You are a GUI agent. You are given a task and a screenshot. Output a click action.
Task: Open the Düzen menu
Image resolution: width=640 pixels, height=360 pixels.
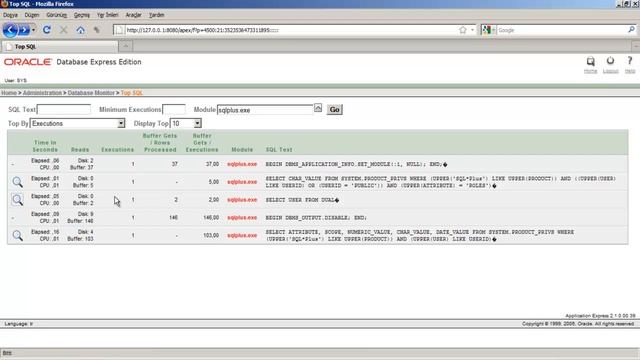click(32, 15)
